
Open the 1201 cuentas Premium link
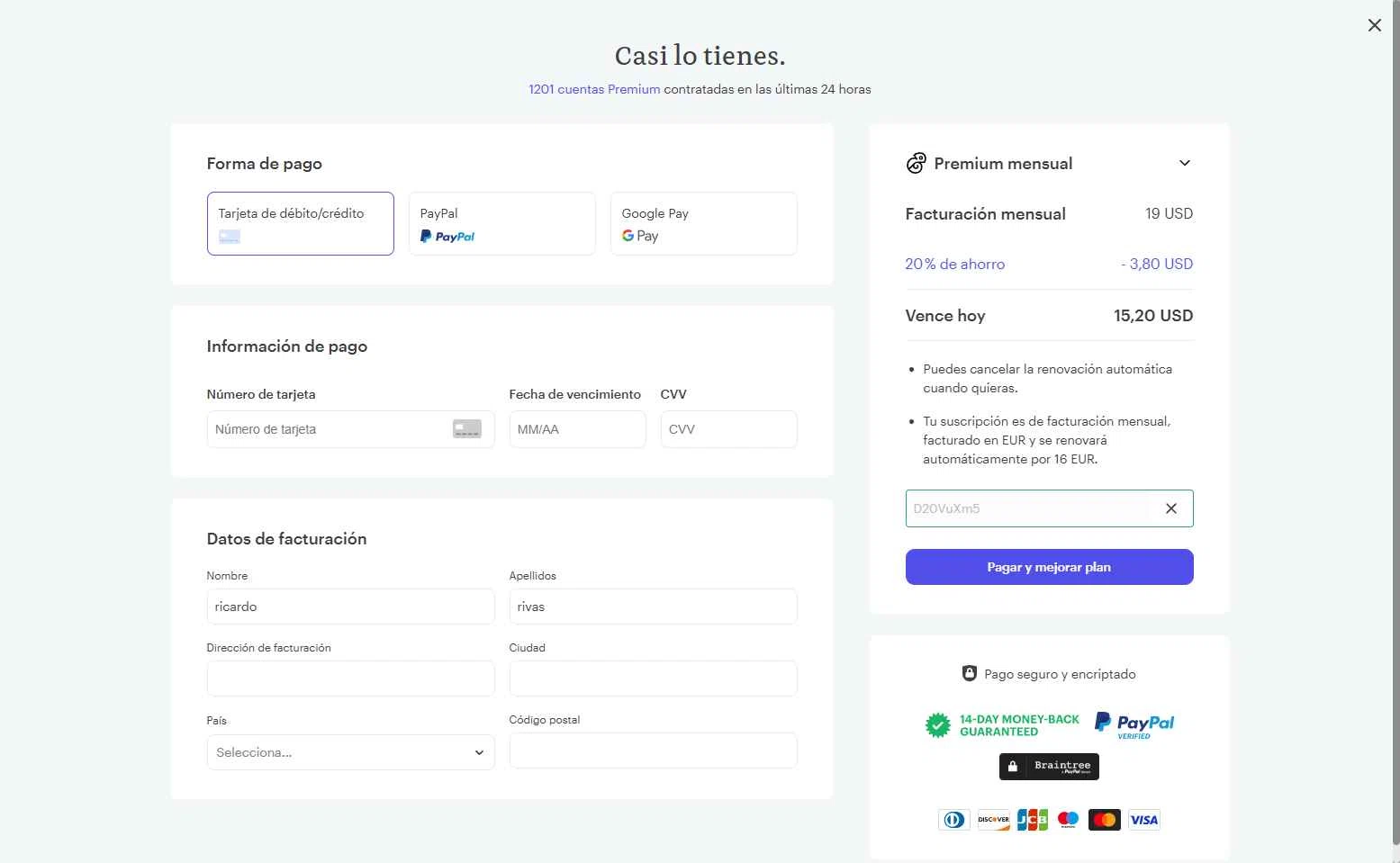(x=594, y=89)
